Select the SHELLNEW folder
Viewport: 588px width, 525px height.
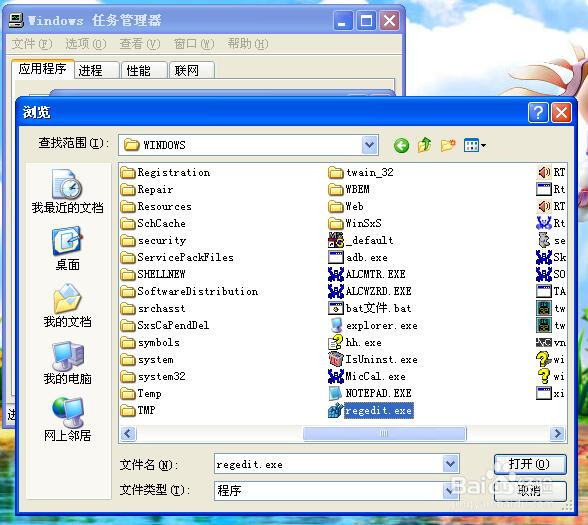tap(153, 274)
